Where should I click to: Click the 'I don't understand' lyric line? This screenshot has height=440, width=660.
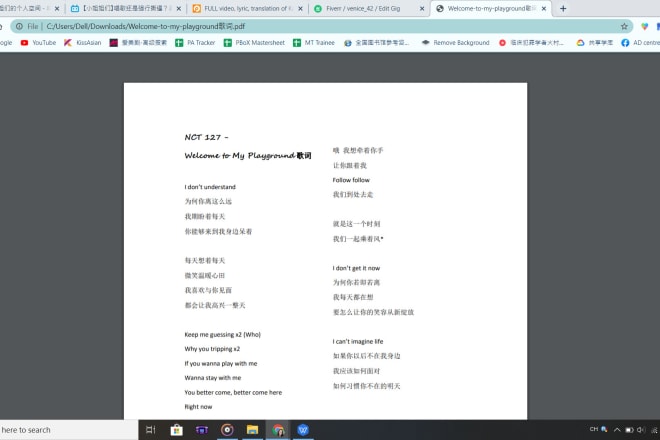[x=210, y=187]
